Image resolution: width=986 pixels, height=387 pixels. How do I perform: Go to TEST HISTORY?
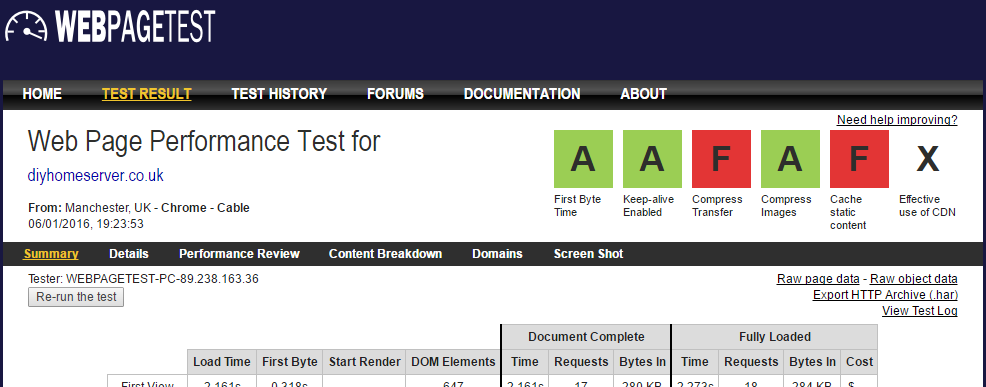click(x=279, y=94)
